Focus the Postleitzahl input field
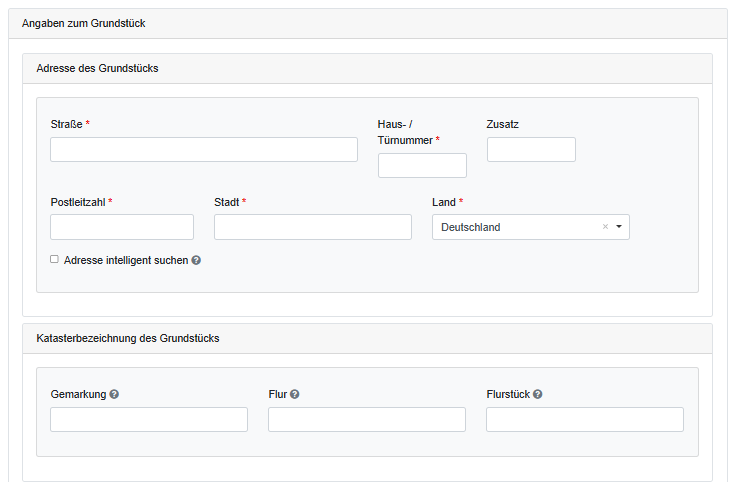The height and width of the screenshot is (482, 736). coord(122,227)
